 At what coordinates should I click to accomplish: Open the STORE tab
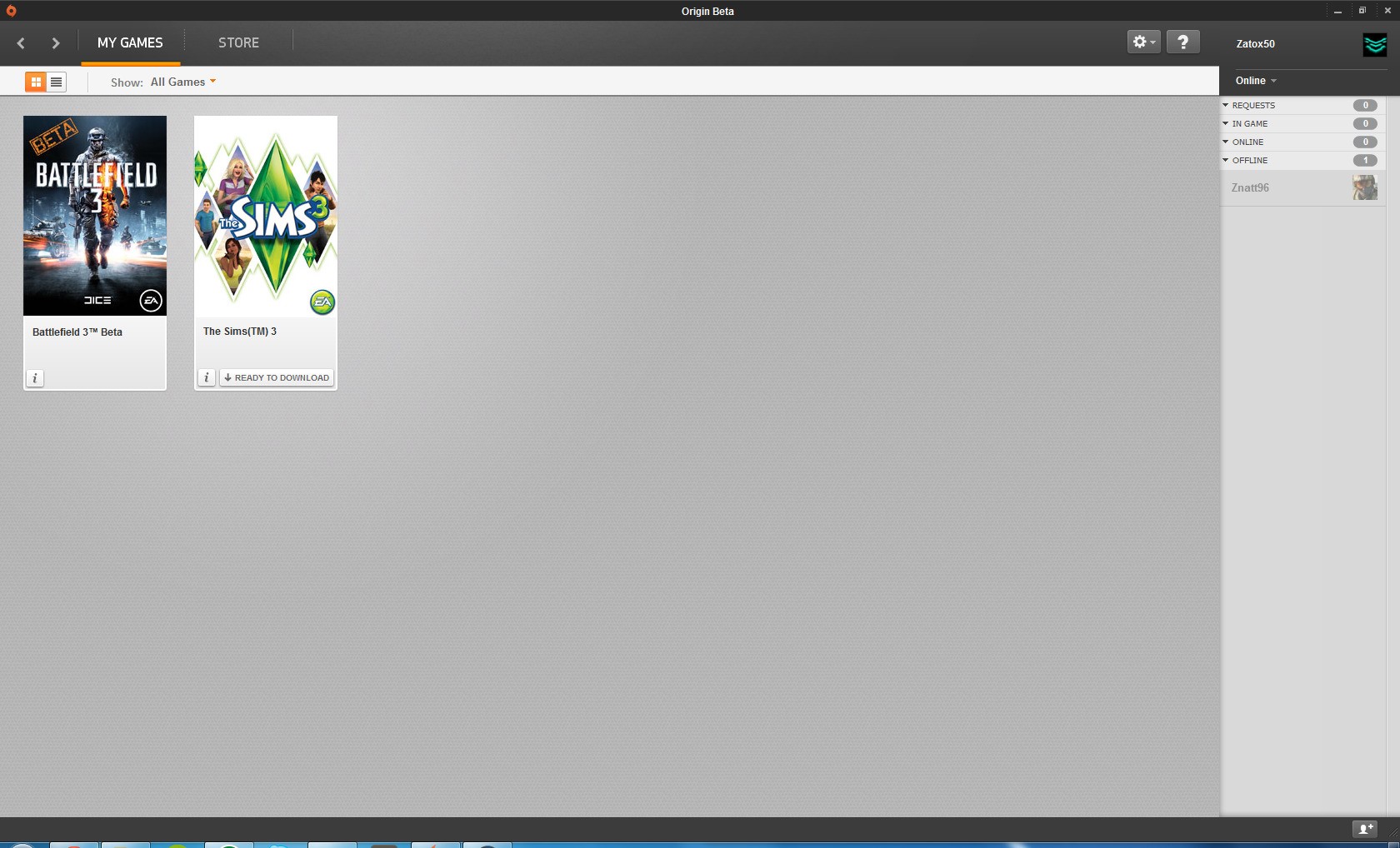coord(238,42)
